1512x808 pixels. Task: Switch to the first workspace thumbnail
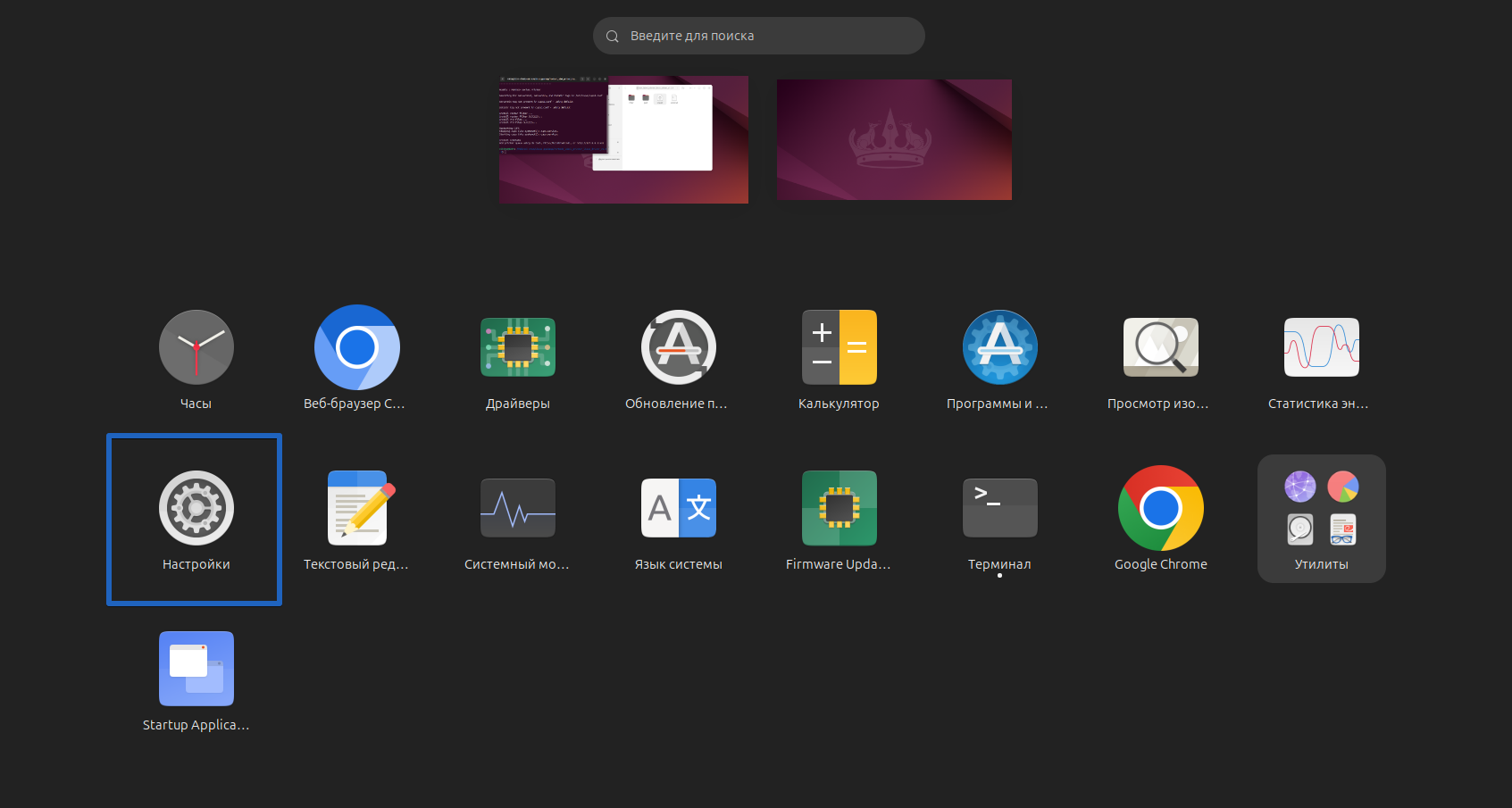[x=623, y=139]
